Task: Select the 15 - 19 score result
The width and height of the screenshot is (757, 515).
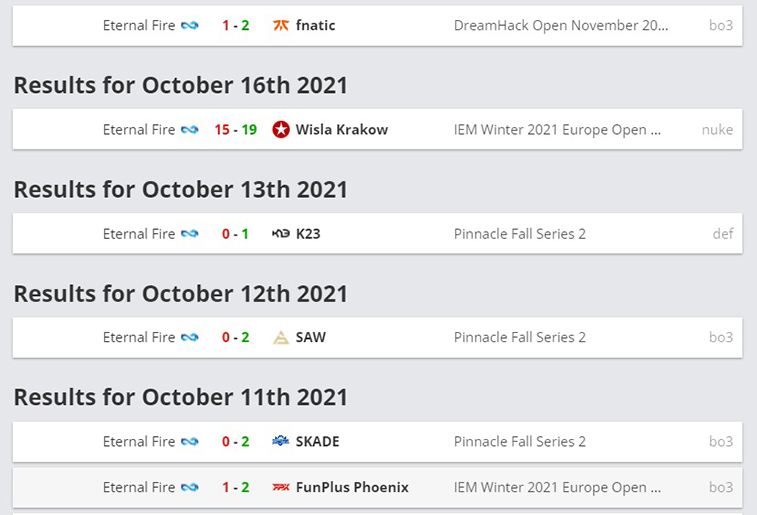Action: pyautogui.click(x=236, y=129)
